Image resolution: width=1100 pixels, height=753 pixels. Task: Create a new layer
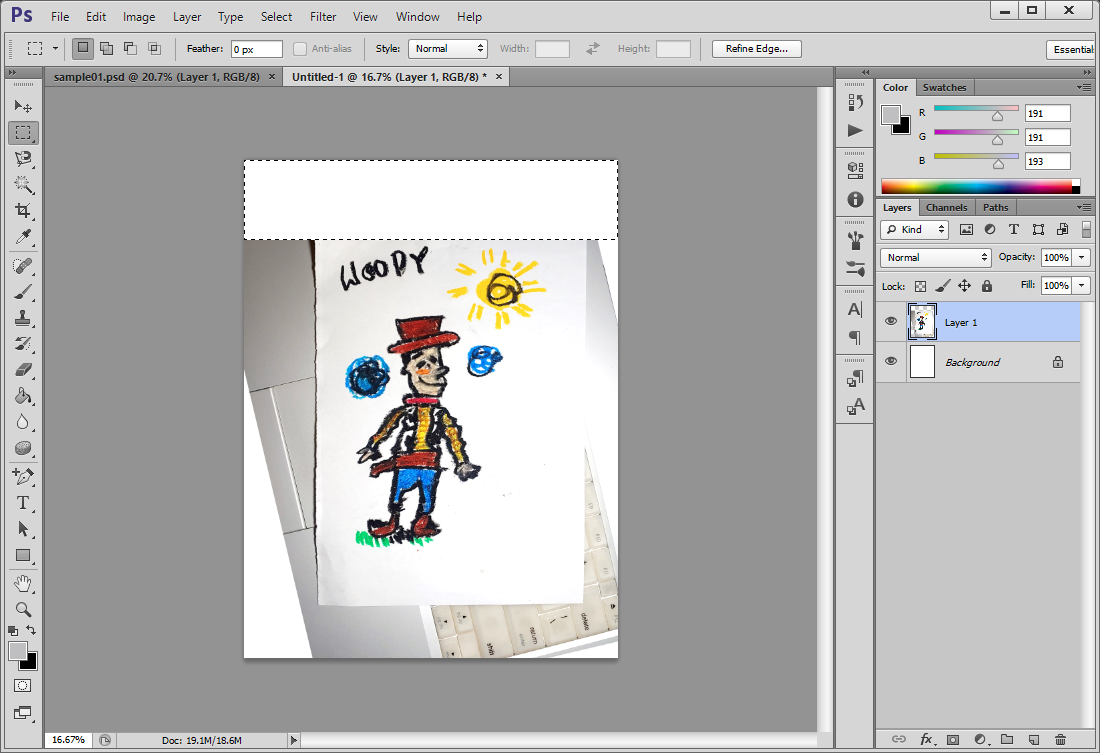pos(1033,739)
